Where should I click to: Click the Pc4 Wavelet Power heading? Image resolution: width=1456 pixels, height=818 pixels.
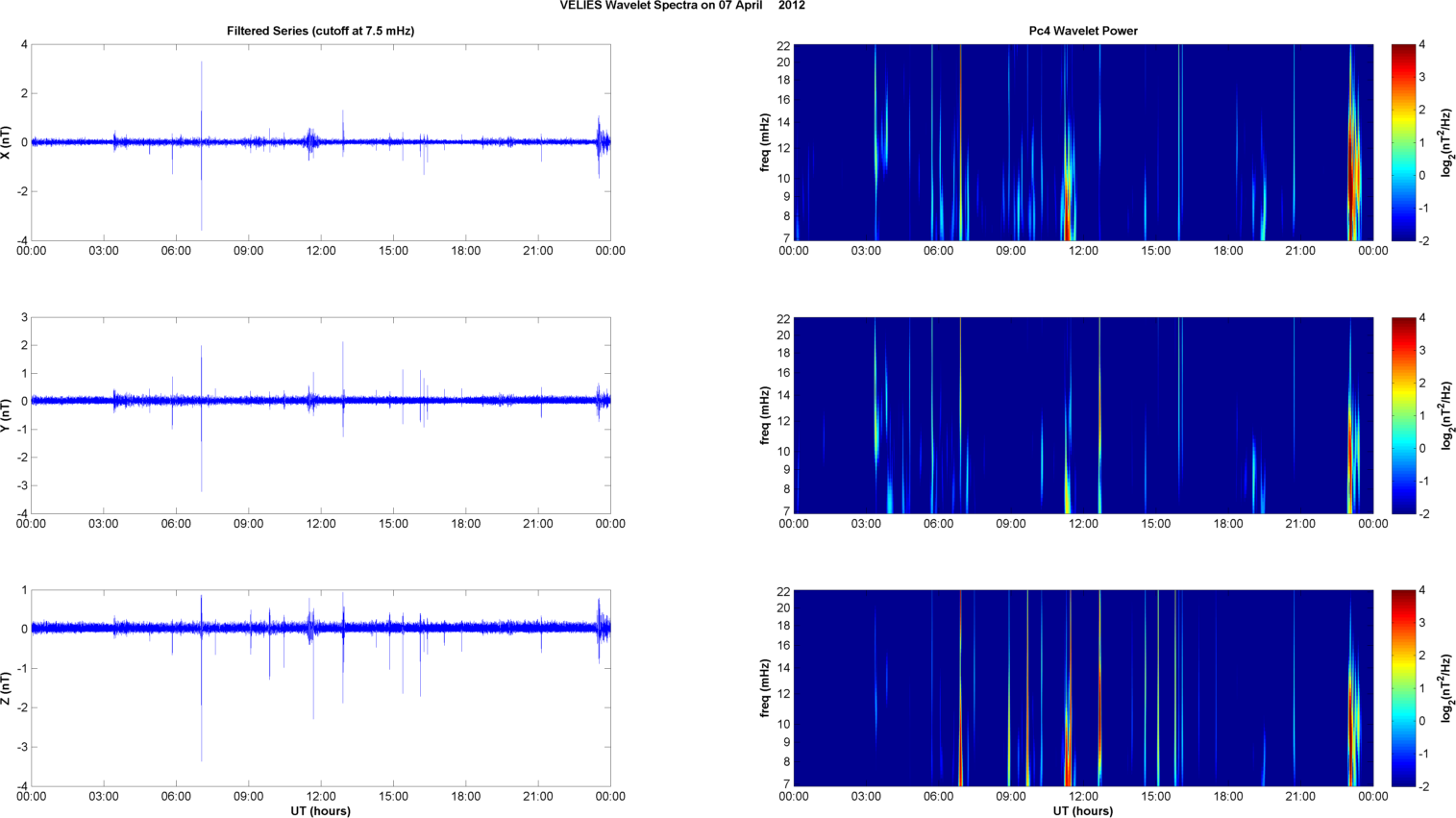click(x=1082, y=31)
